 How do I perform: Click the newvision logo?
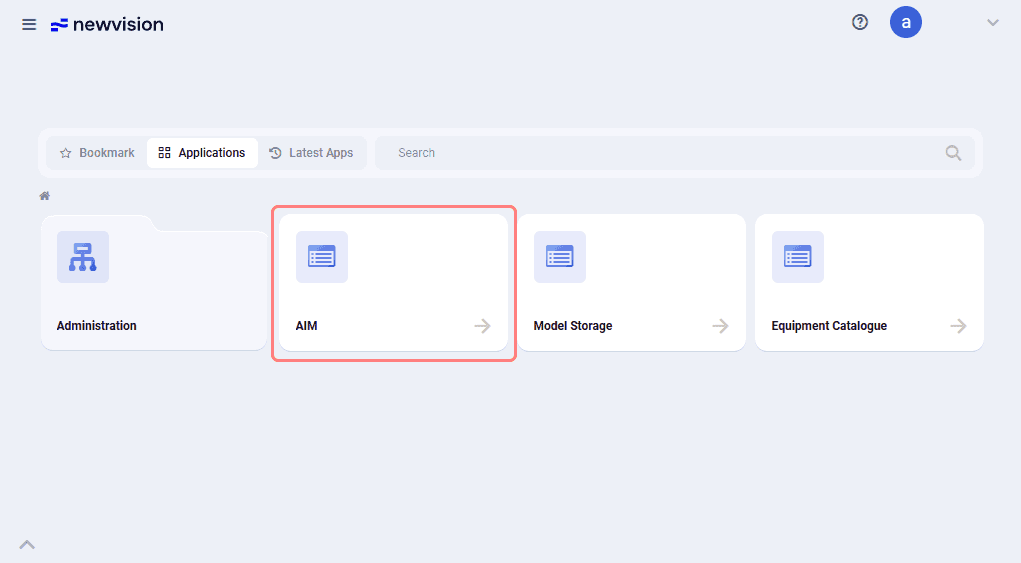pos(107,25)
